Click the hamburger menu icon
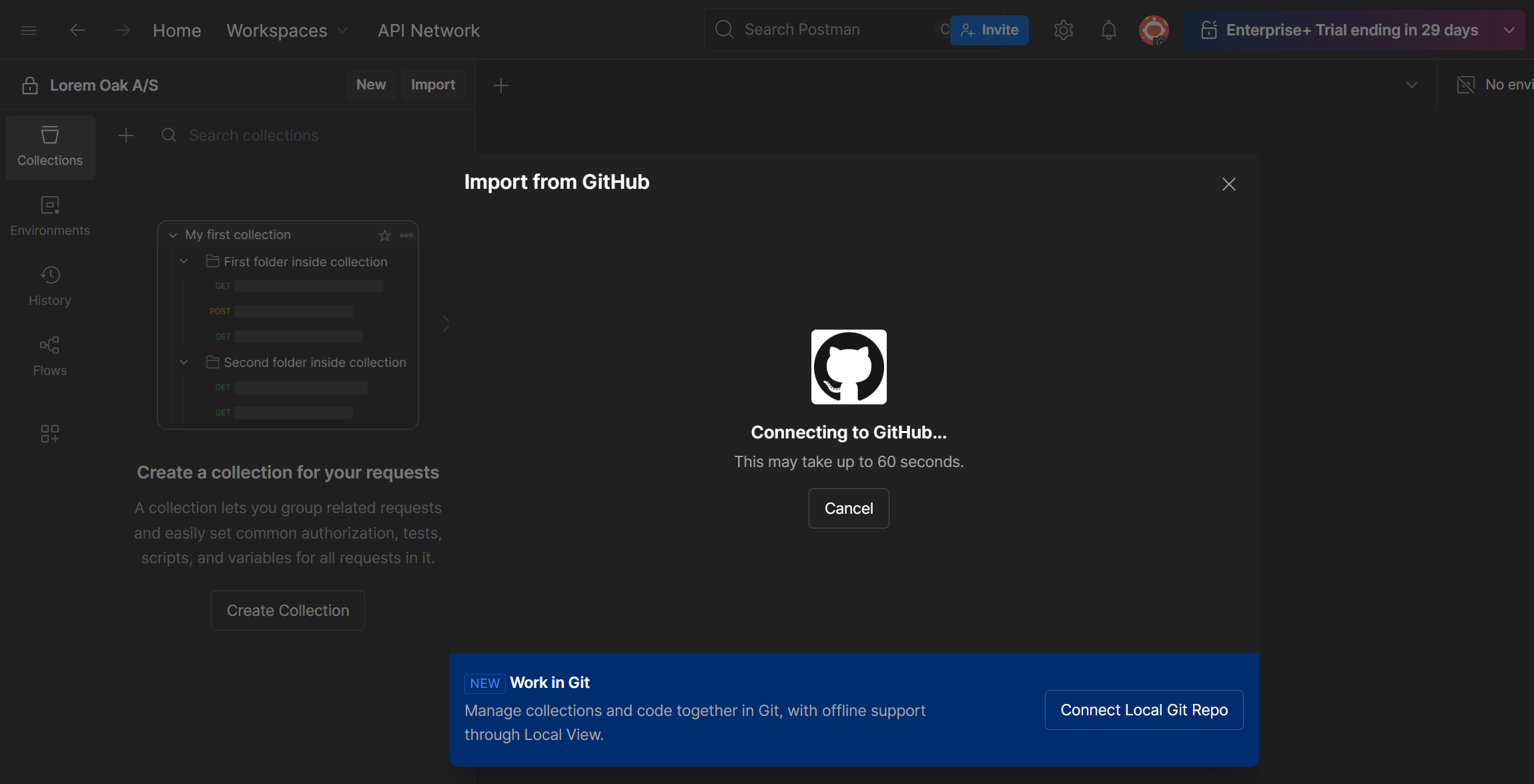Viewport: 1534px width, 784px height. [x=29, y=30]
